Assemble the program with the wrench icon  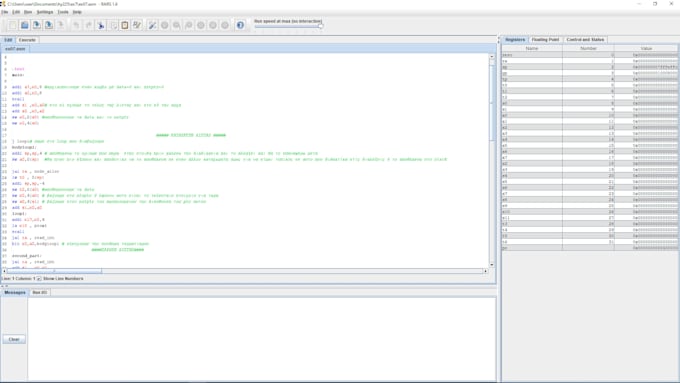(152, 25)
